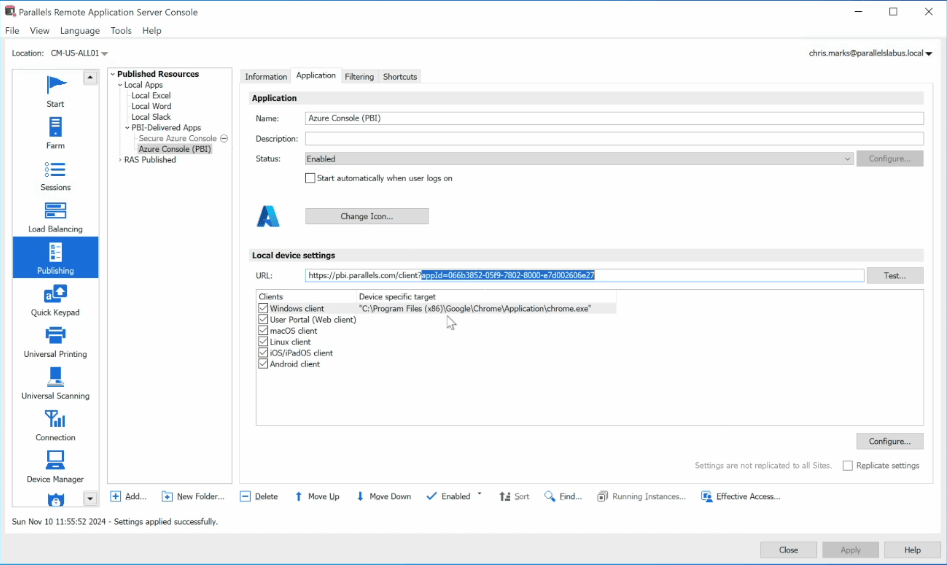Image resolution: width=947 pixels, height=565 pixels.
Task: Select Local Word in the tree
Action: click(x=151, y=106)
